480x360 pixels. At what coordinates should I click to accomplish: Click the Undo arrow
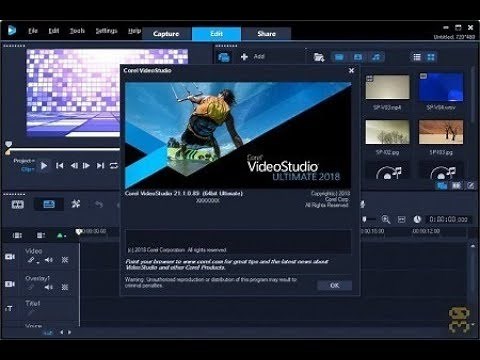tap(99, 204)
